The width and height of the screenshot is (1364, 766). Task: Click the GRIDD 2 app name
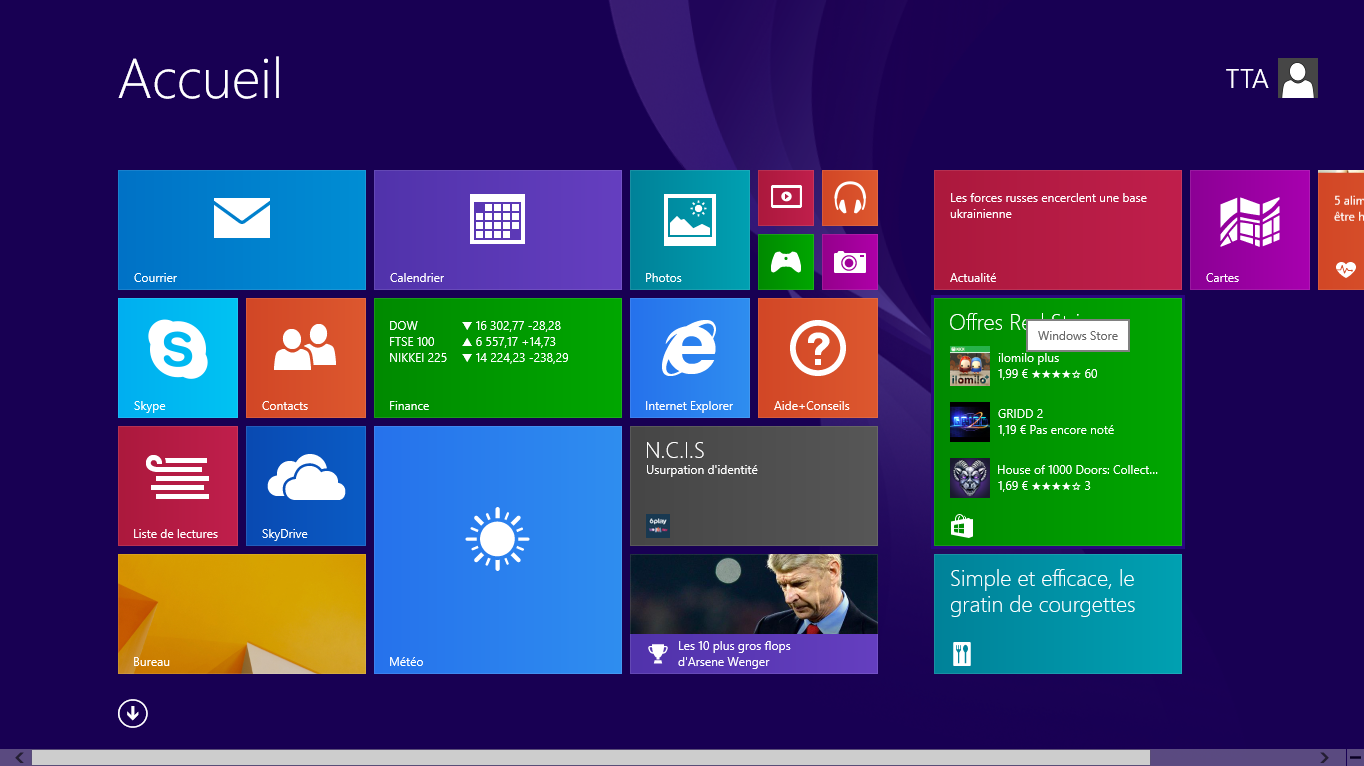tap(1020, 414)
